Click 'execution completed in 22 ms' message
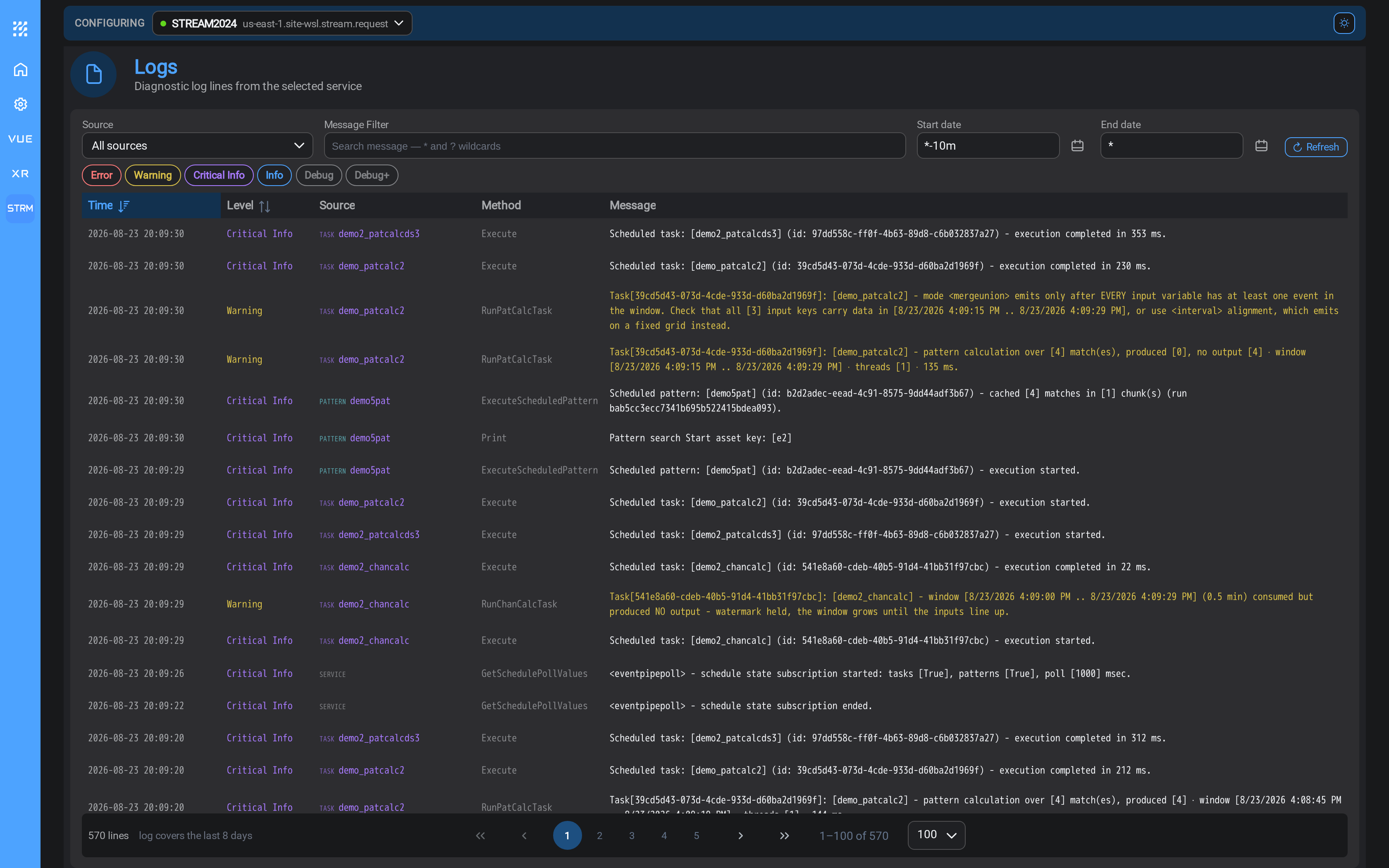The width and height of the screenshot is (1389, 868). pos(880,567)
